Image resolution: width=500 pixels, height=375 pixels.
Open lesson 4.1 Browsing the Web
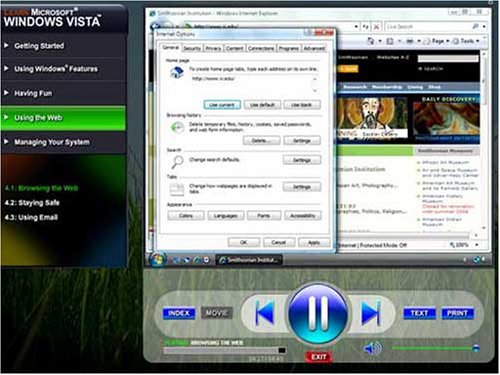(x=42, y=188)
